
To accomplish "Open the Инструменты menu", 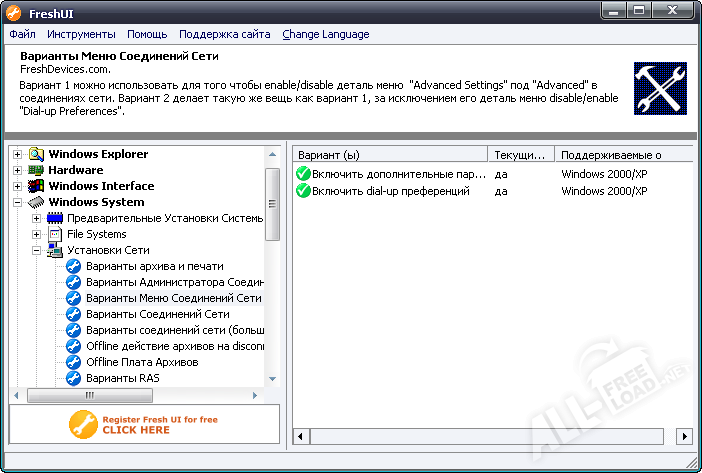I will pos(79,34).
